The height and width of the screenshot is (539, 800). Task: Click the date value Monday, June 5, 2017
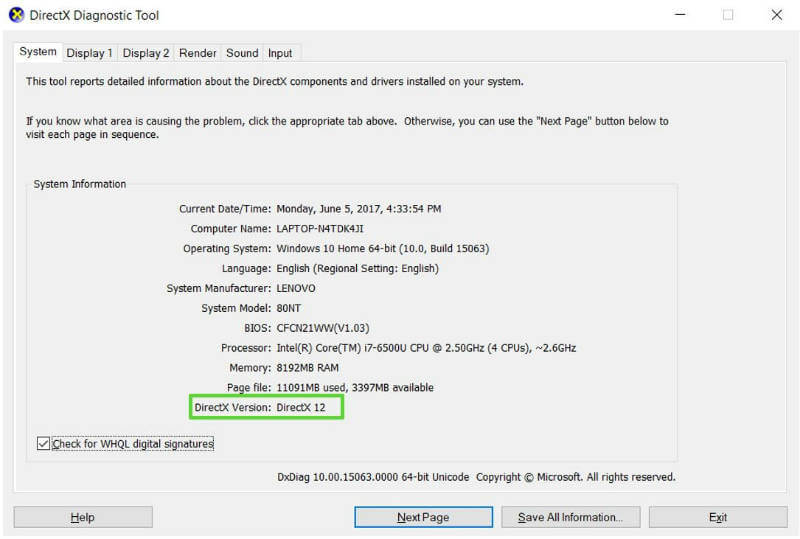(359, 209)
